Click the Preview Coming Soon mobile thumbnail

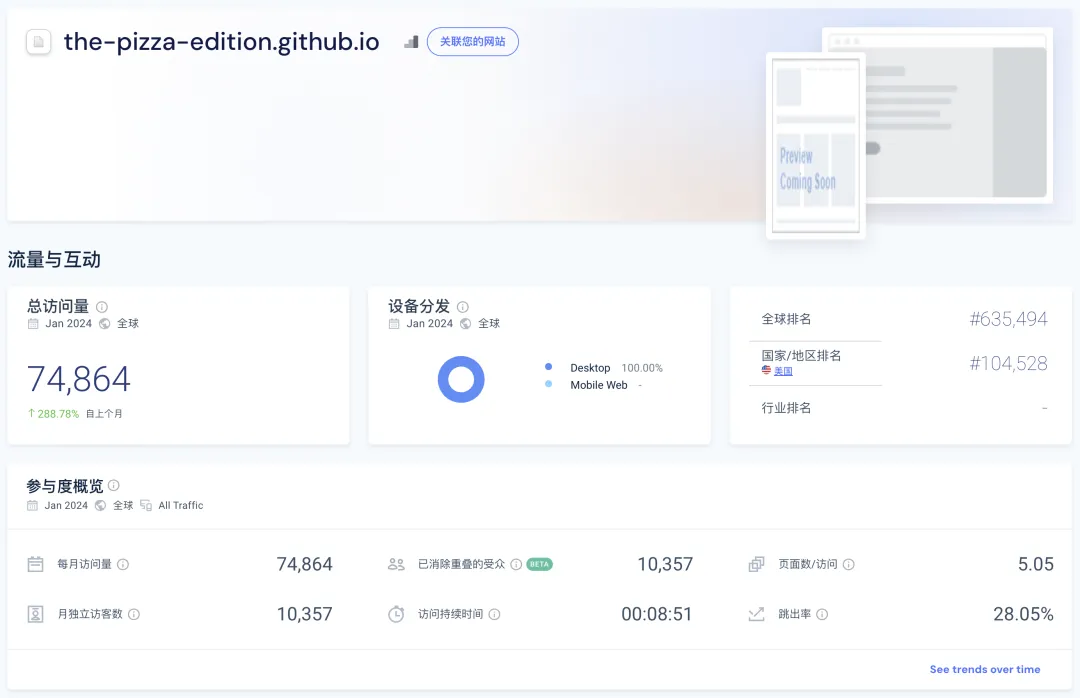coord(816,146)
